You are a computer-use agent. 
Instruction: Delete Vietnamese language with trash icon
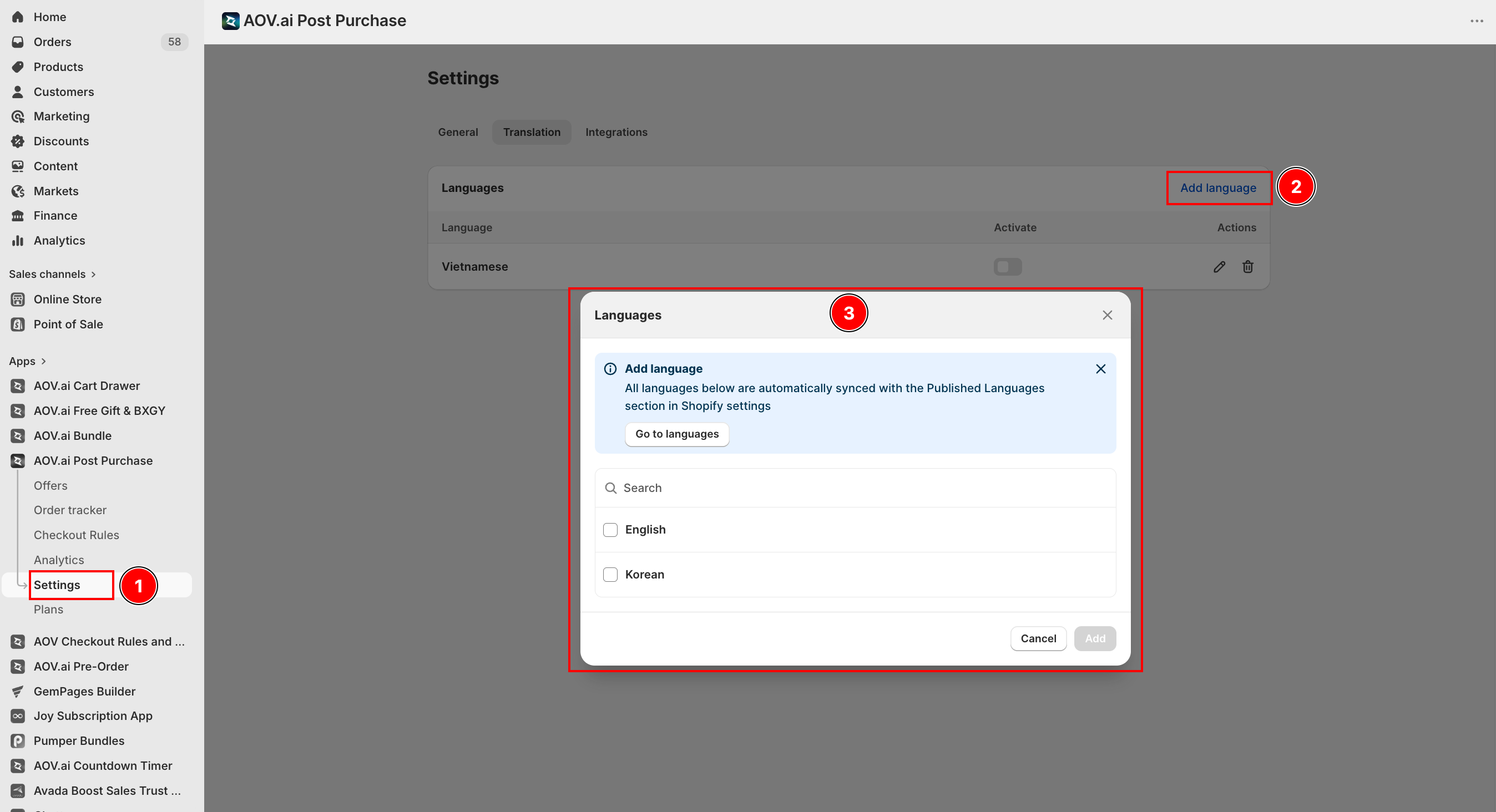tap(1247, 266)
